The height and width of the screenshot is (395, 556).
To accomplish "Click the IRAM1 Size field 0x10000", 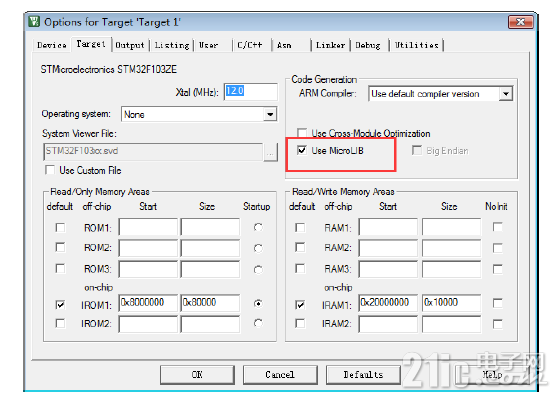I will 452,303.
